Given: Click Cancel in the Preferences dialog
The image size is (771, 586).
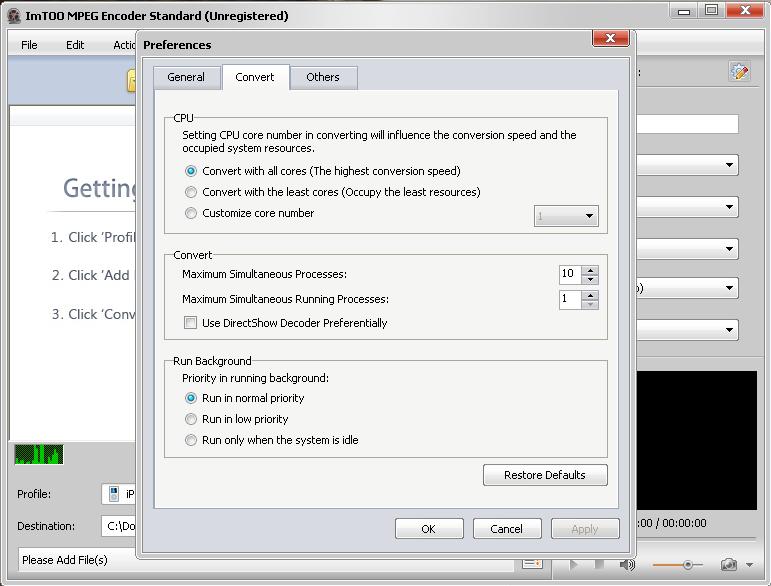Looking at the screenshot, I should (507, 529).
